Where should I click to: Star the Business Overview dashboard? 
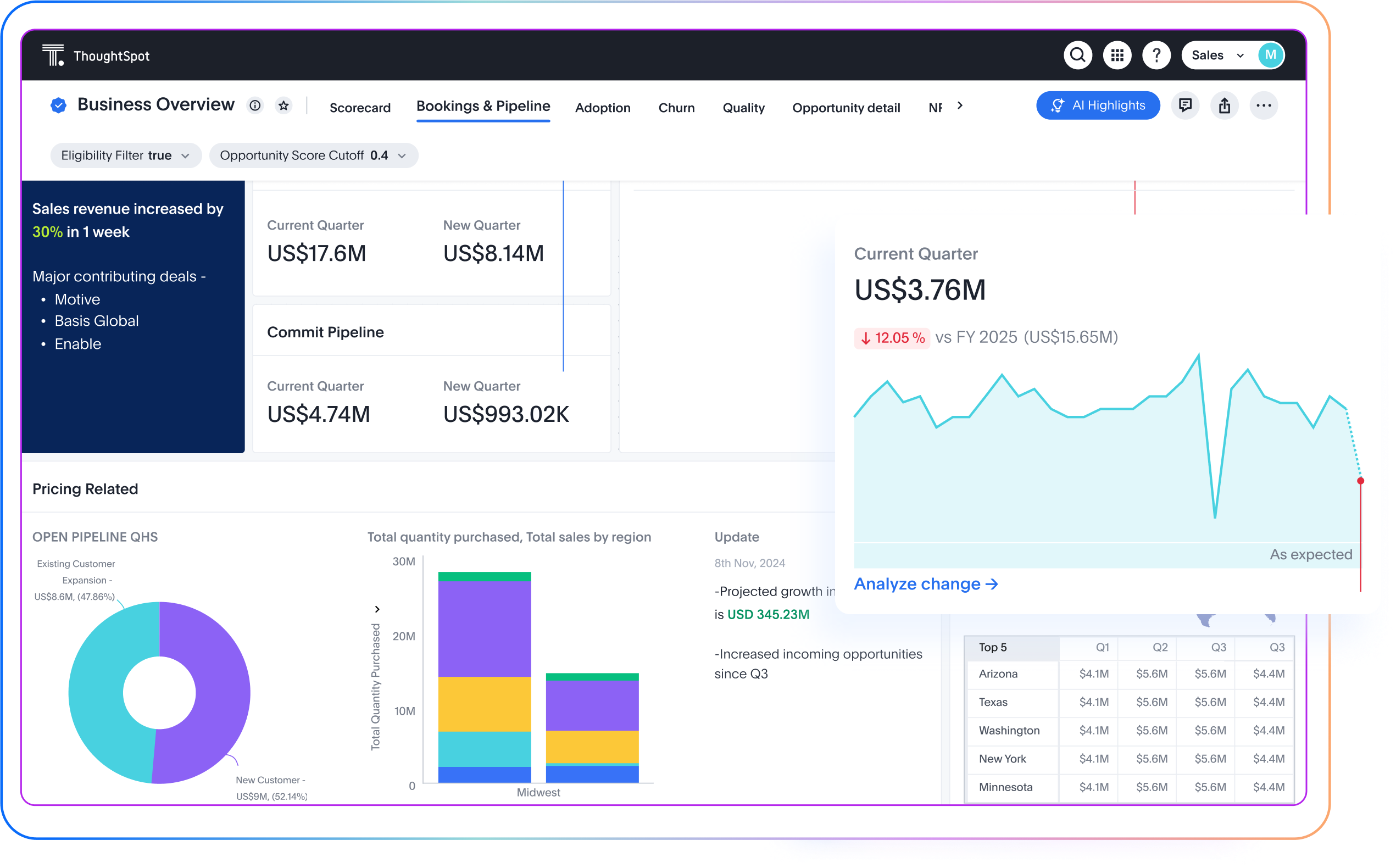tap(283, 105)
